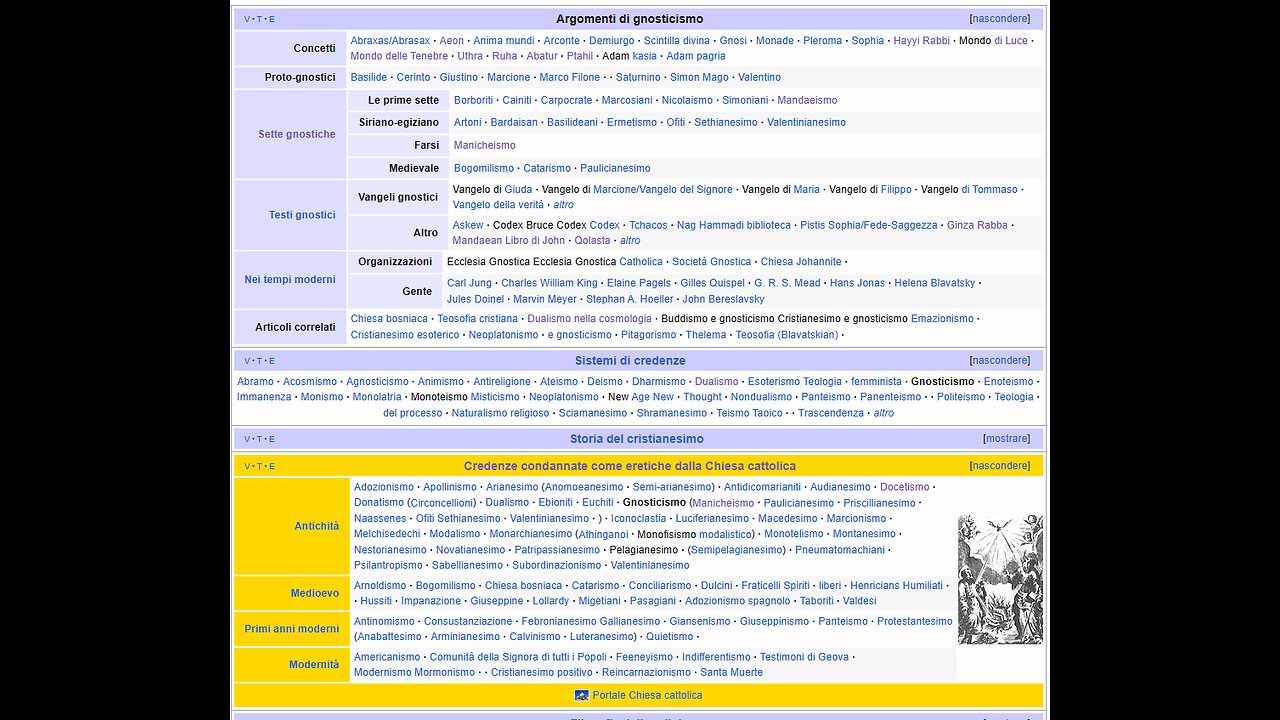Open the Thelema link
Viewport: 1280px width, 720px height.
(706, 335)
